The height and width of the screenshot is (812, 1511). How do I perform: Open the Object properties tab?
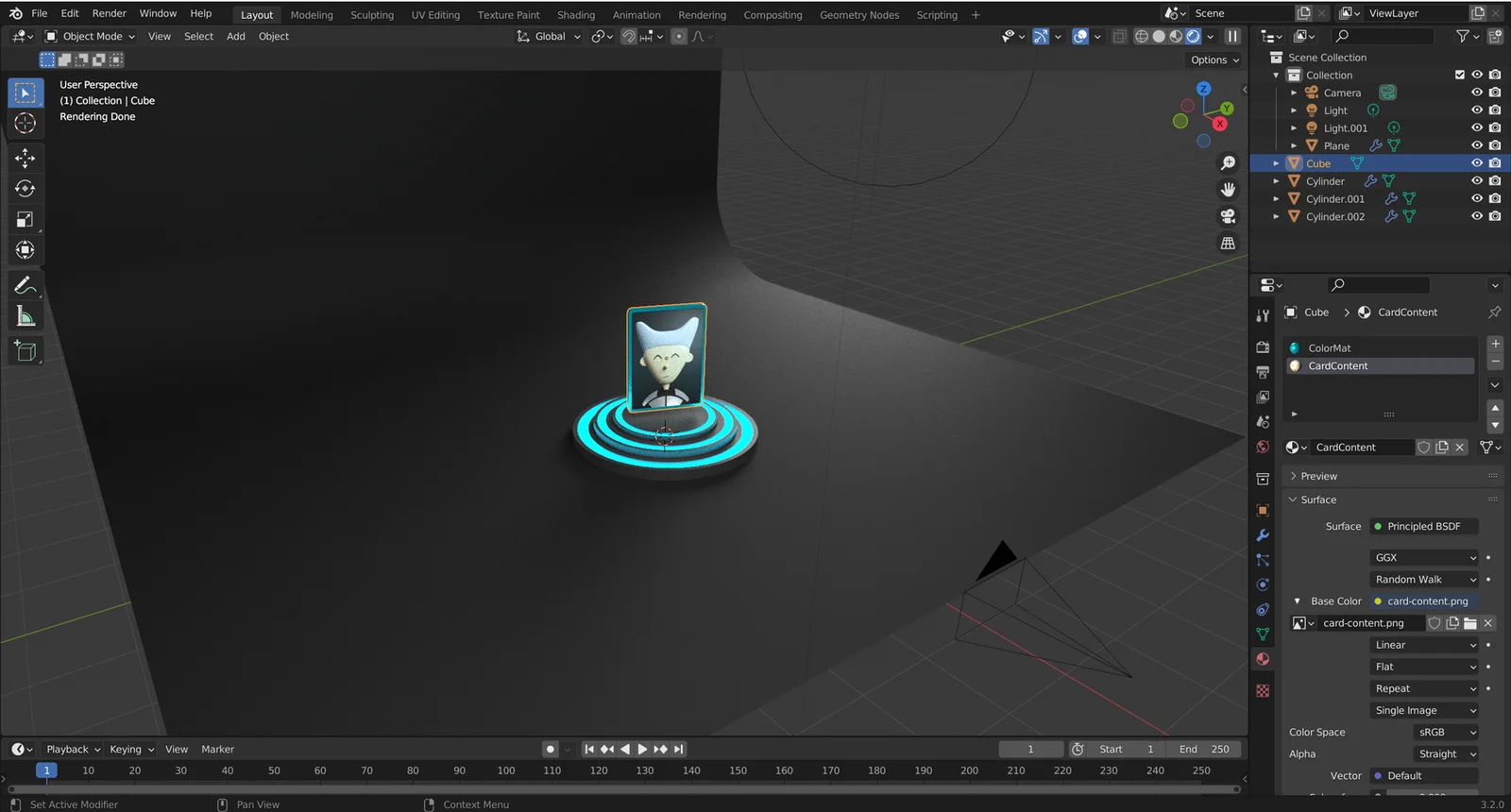(x=1263, y=511)
